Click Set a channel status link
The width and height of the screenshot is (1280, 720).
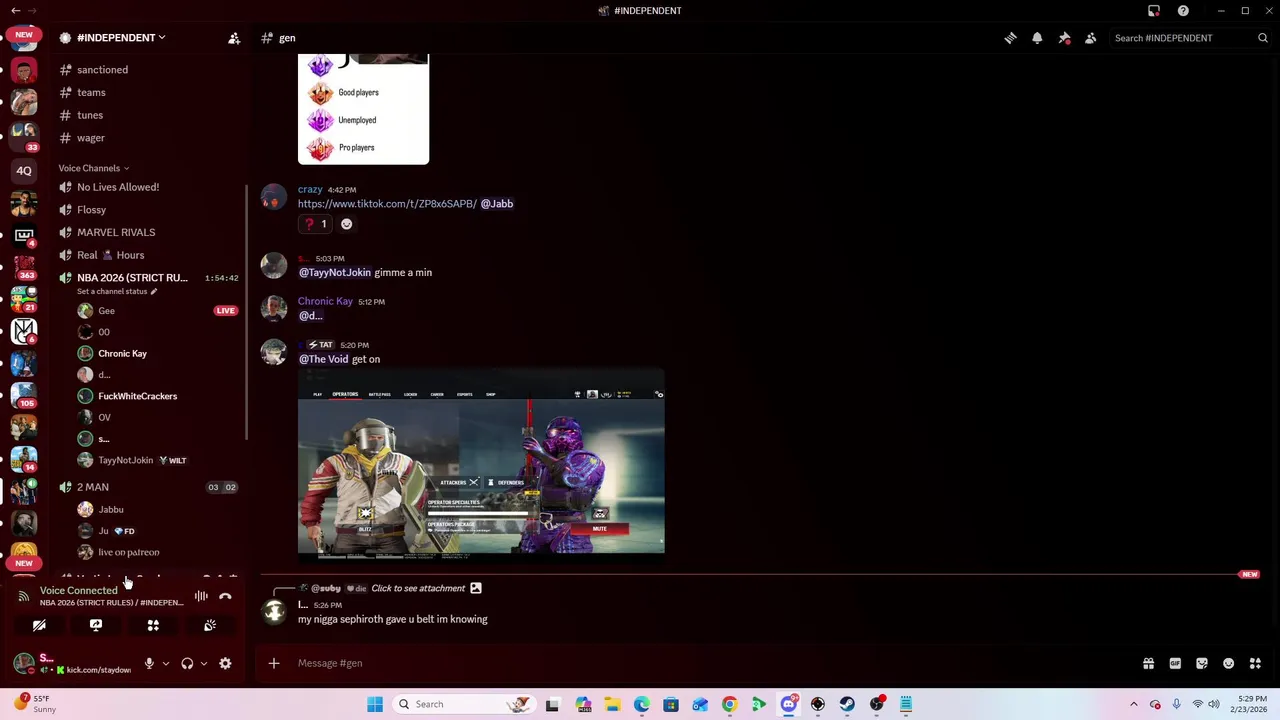tap(117, 292)
